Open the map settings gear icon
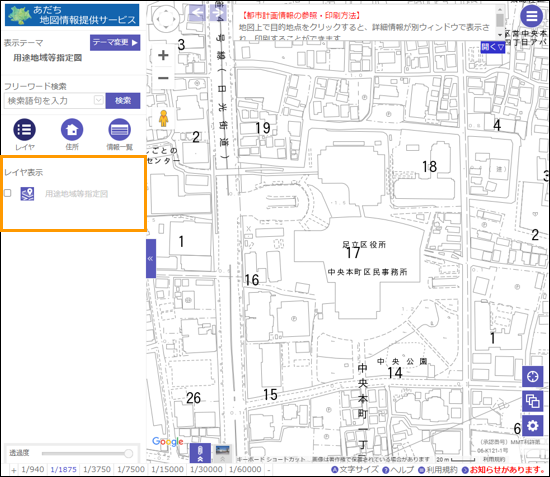Image resolution: width=550 pixels, height=477 pixels. click(x=532, y=426)
